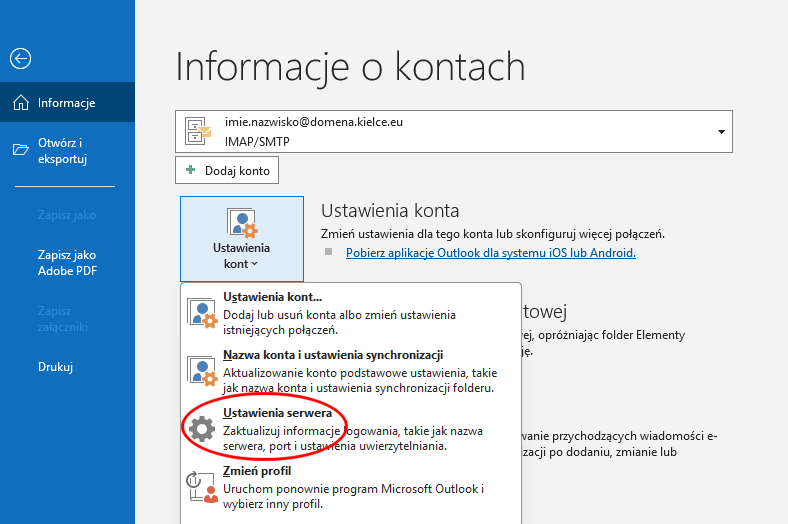Select Zmień profil menu entry
The height and width of the screenshot is (524, 788).
[x=351, y=487]
